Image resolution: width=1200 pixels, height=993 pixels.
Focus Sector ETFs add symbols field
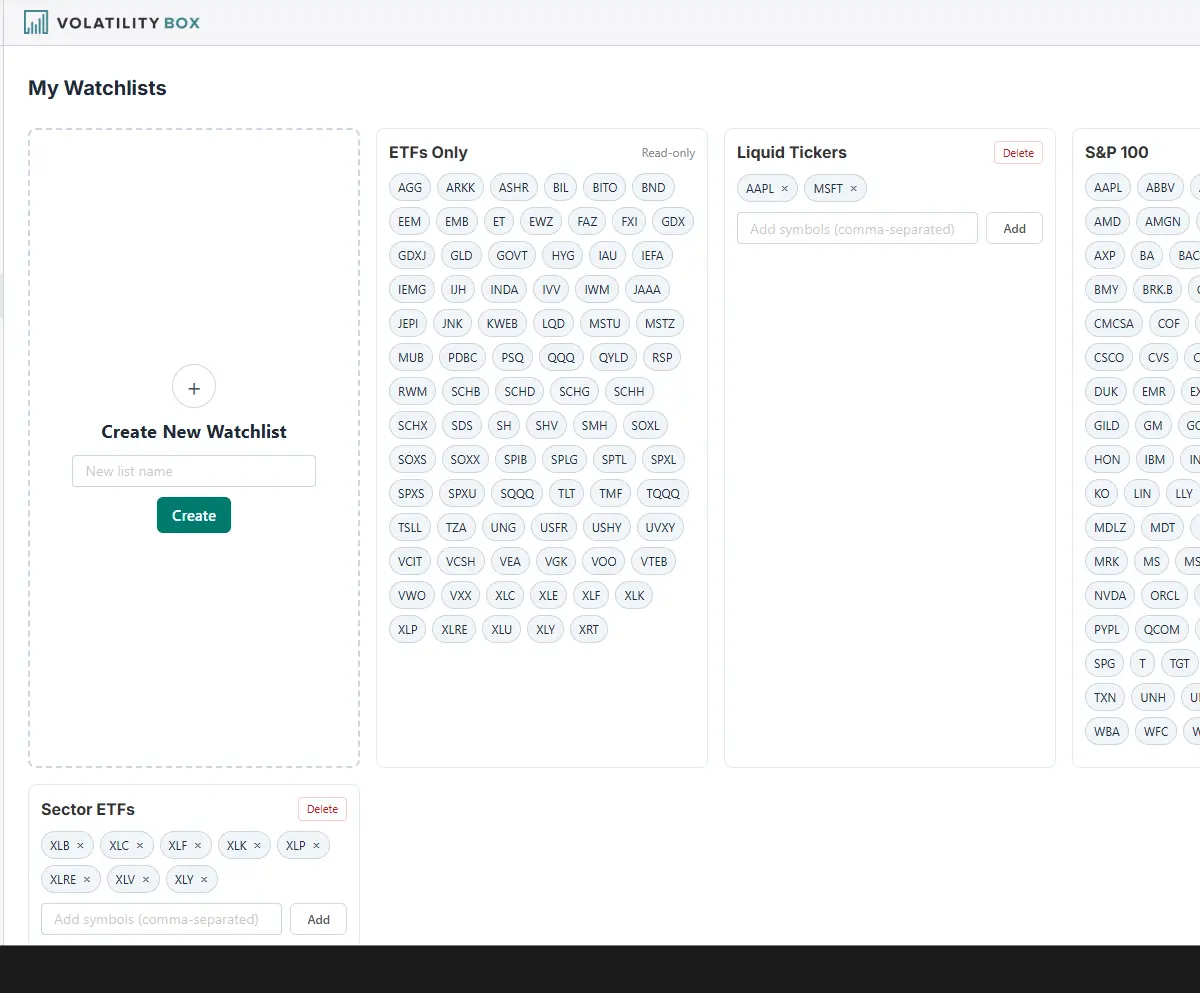[x=161, y=919]
